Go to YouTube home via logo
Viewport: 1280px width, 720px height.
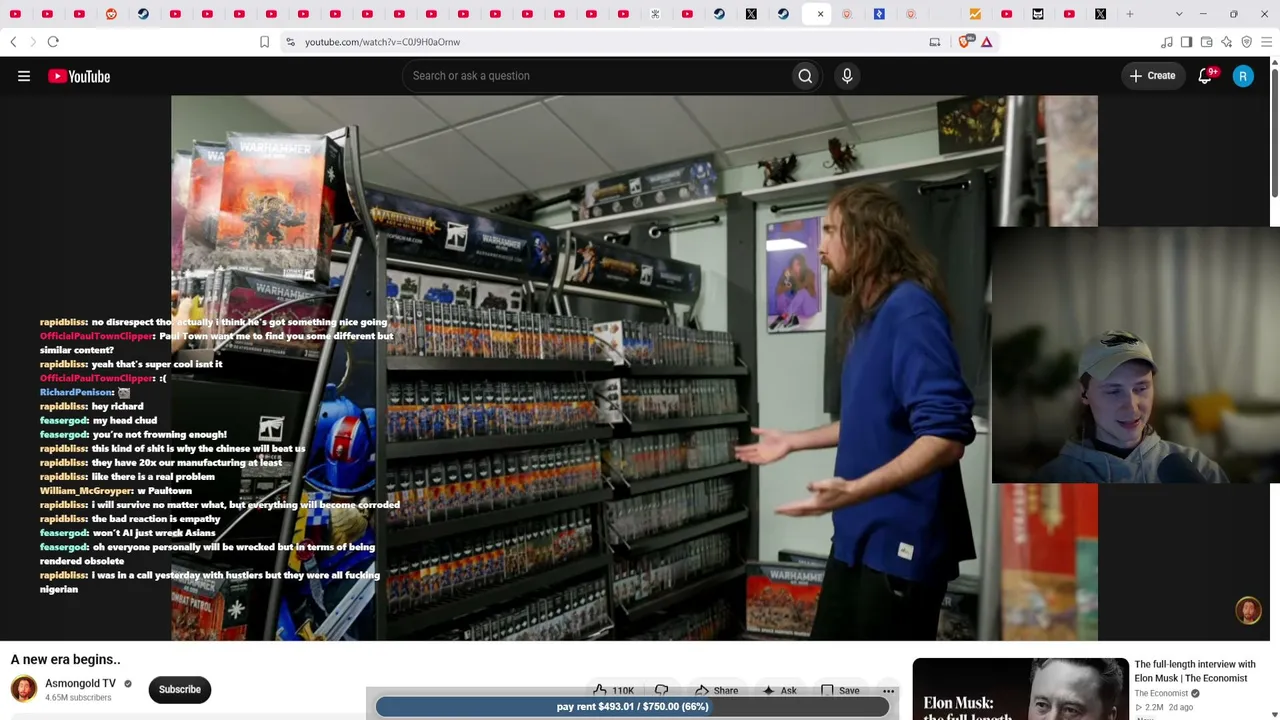79,76
